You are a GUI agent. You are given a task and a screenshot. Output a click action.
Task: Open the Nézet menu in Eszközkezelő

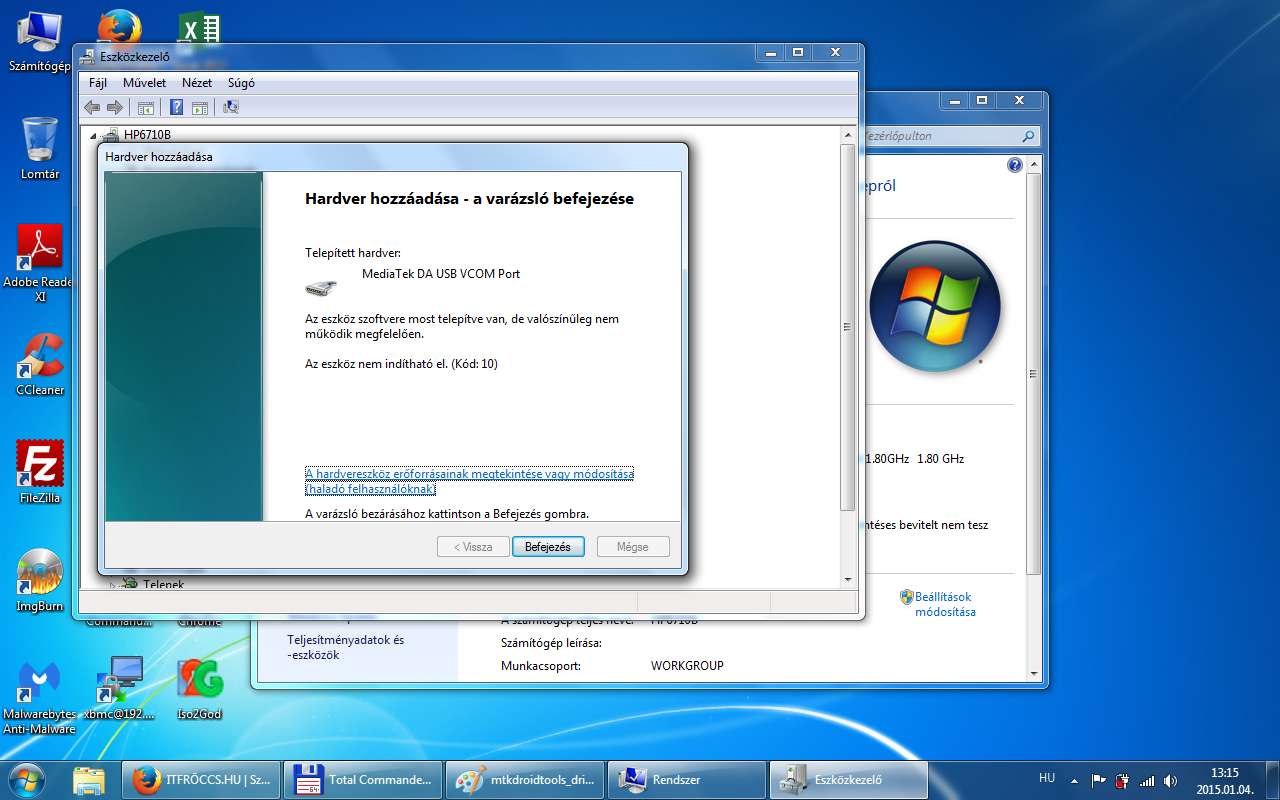coord(196,83)
